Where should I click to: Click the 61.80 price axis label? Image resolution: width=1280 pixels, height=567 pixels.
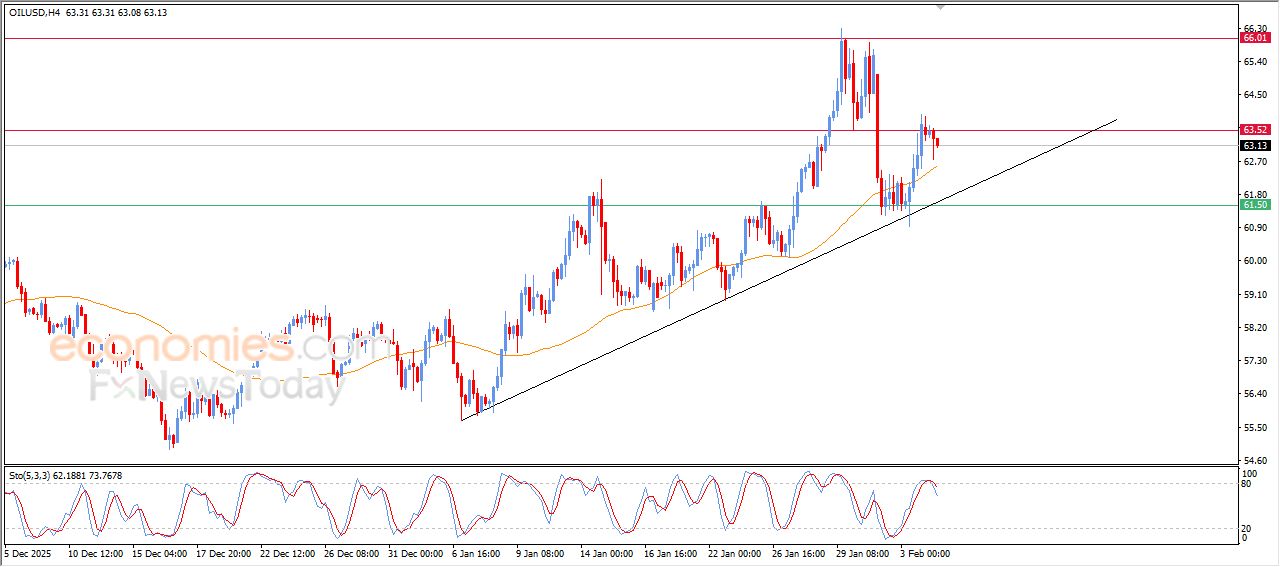1256,195
